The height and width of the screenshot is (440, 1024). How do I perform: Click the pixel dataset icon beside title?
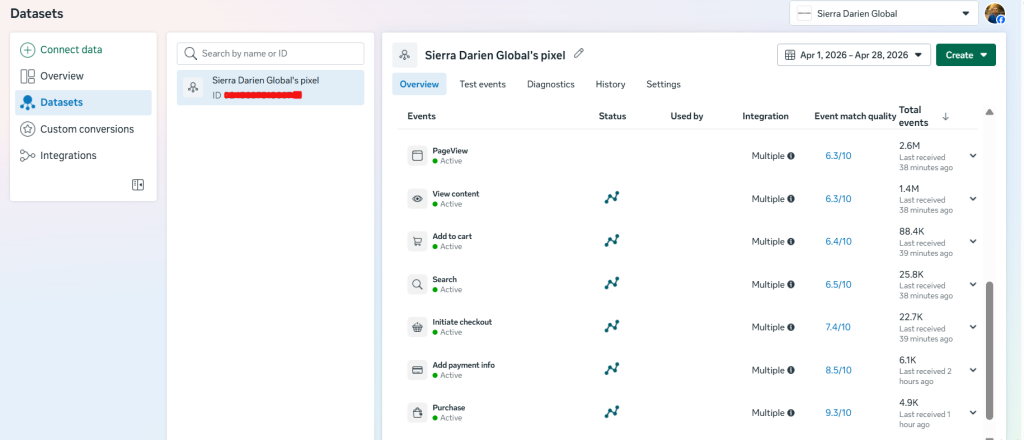[x=405, y=55]
